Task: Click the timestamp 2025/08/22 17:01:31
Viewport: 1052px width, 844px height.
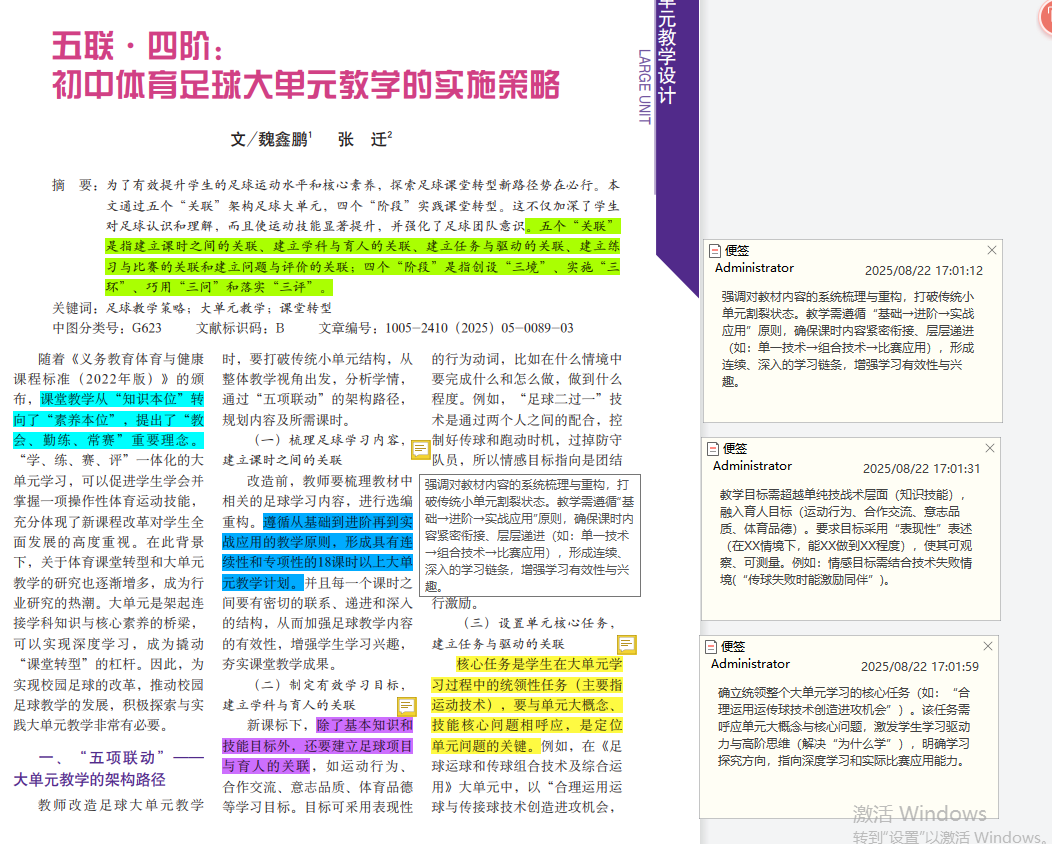Action: [x=921, y=468]
